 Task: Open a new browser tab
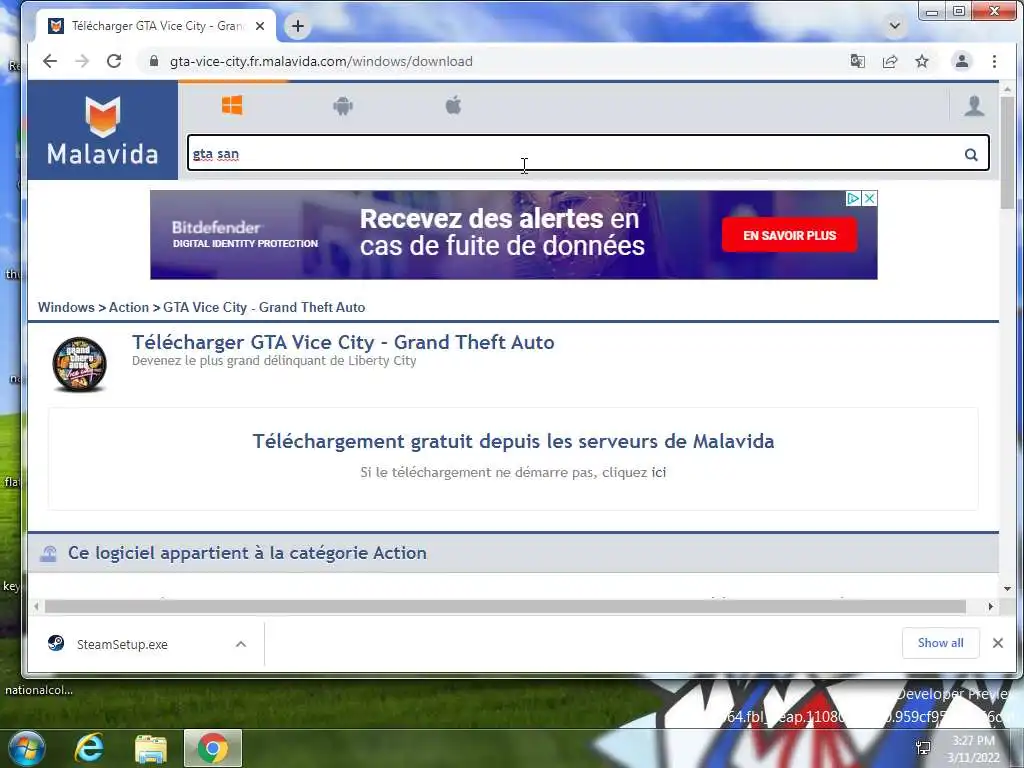click(298, 26)
